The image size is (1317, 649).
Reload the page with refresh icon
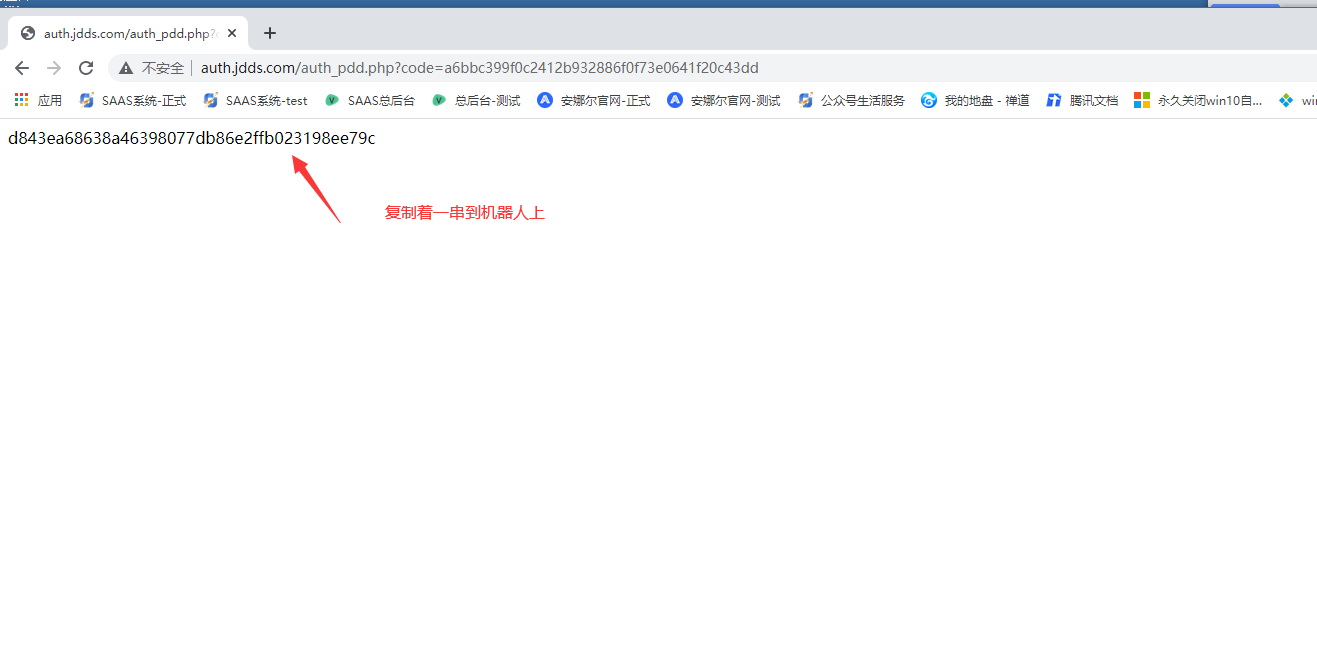pyautogui.click(x=86, y=68)
